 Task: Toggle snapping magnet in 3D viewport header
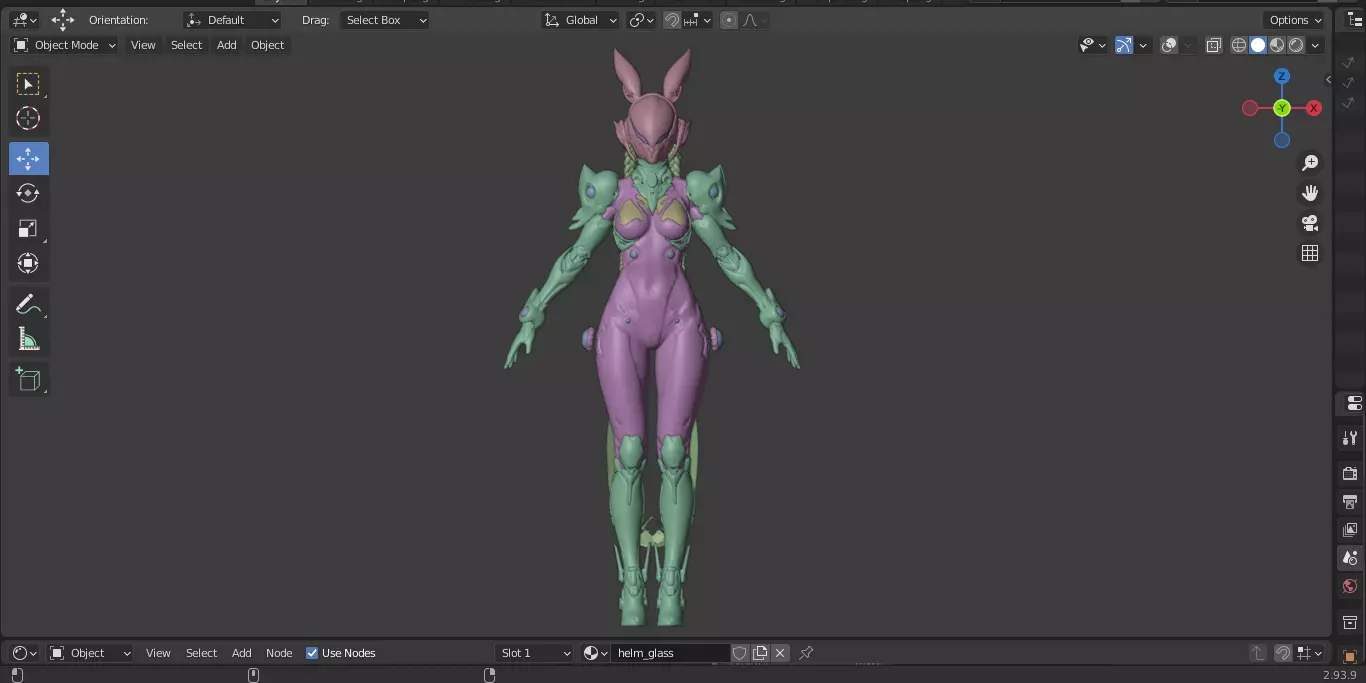pos(672,20)
